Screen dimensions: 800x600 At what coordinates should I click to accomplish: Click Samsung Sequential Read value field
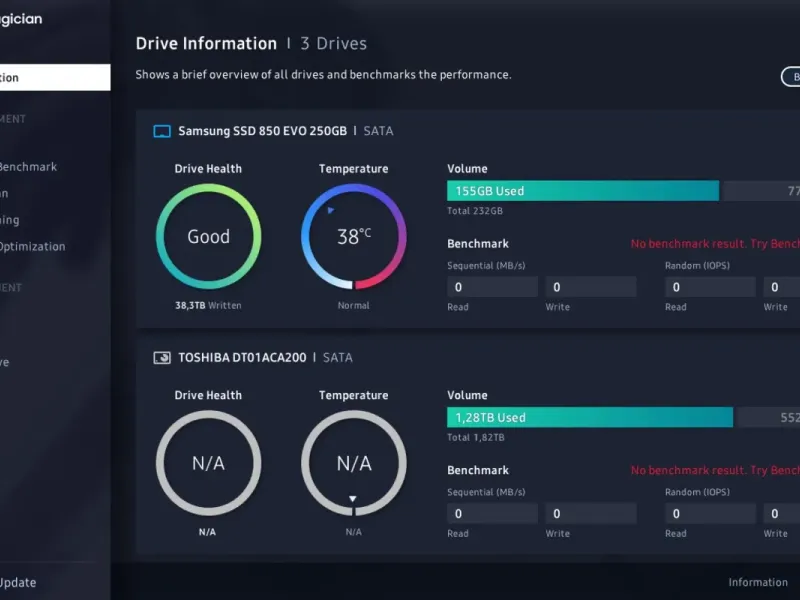click(x=492, y=287)
